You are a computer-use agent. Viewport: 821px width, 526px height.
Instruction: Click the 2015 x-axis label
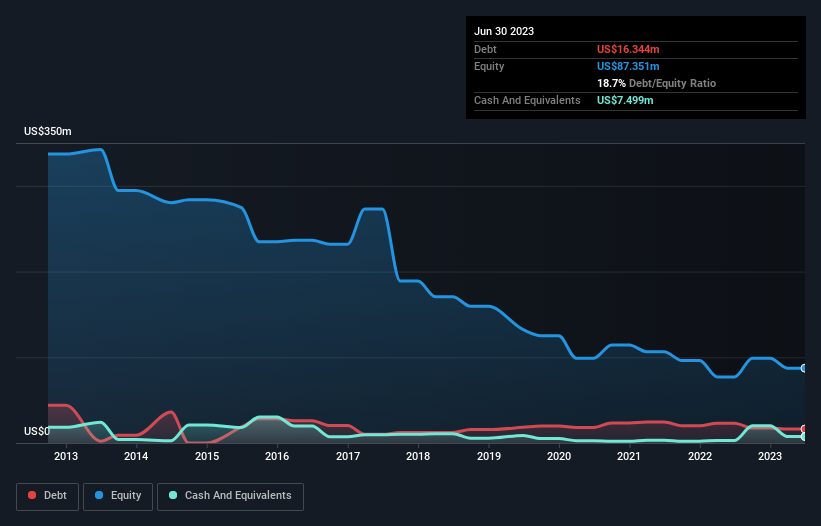coord(207,456)
